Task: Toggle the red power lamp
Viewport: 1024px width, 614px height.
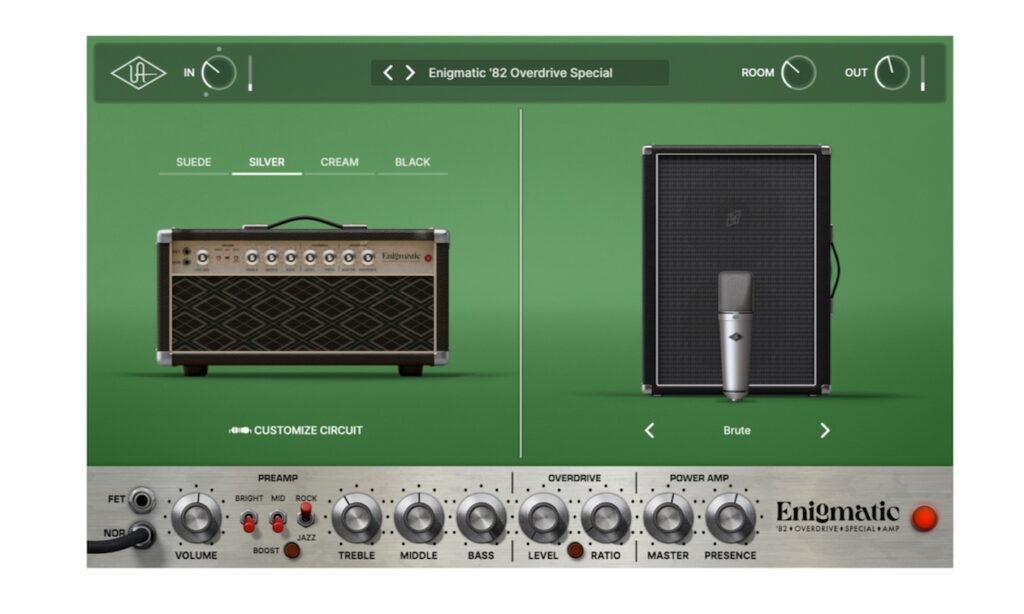Action: [925, 518]
